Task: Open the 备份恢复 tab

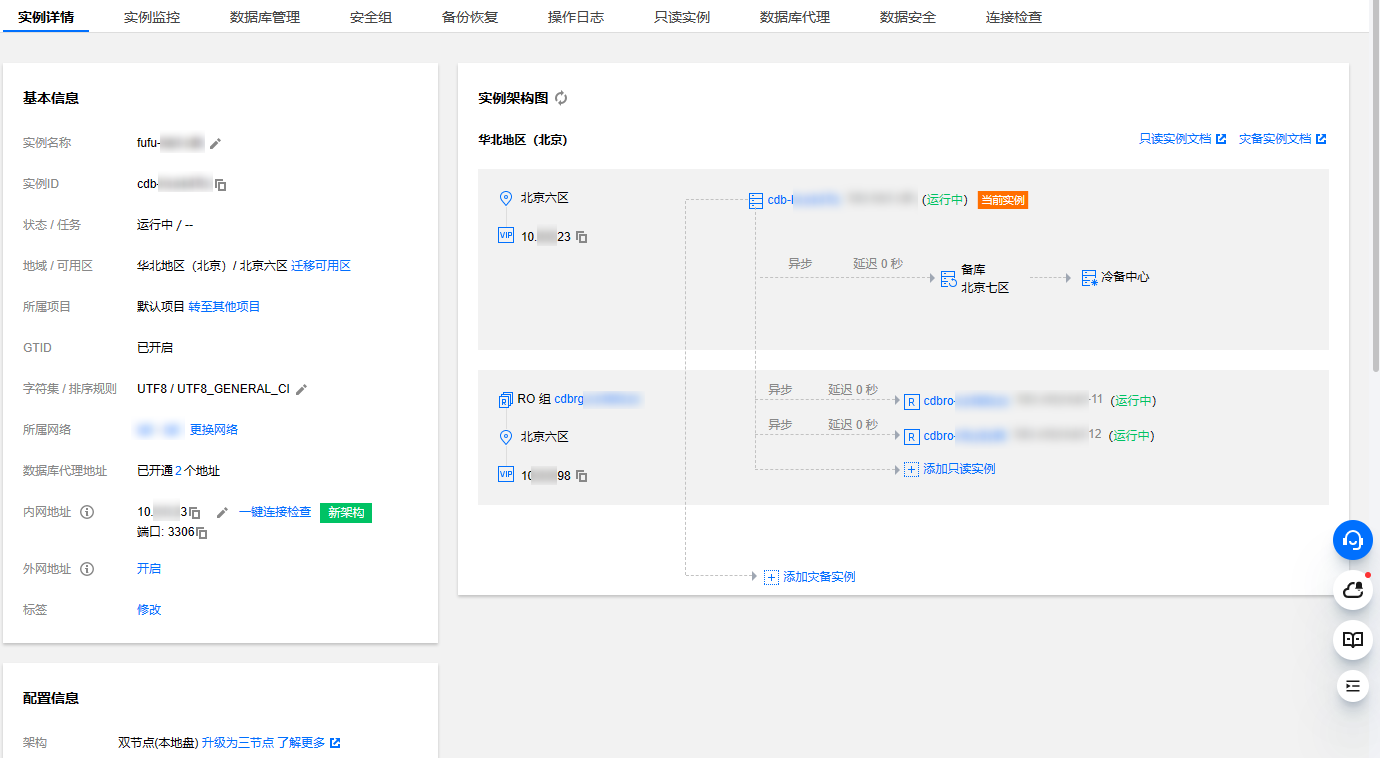Action: click(x=470, y=17)
